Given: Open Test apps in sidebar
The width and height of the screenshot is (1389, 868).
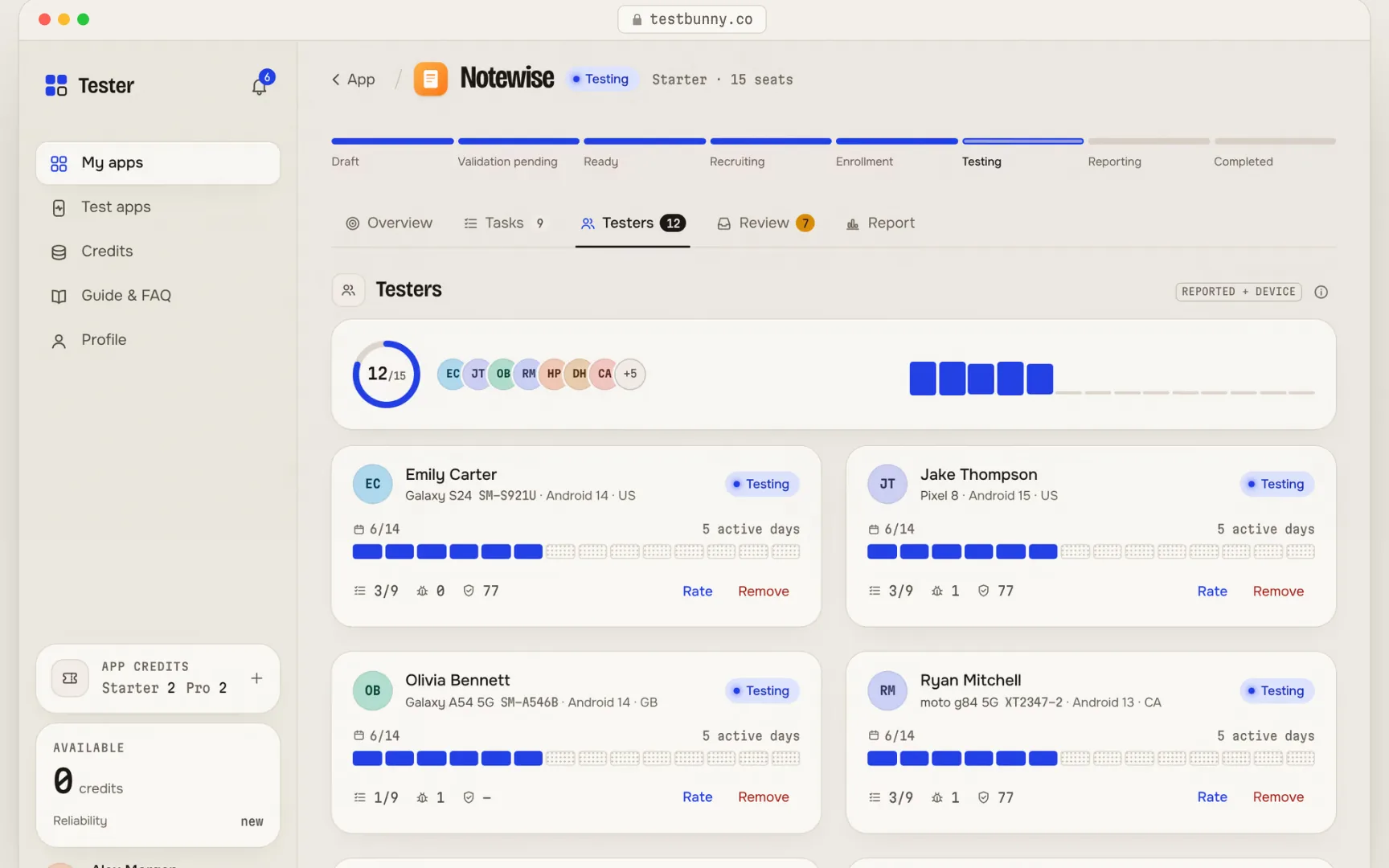Looking at the screenshot, I should pyautogui.click(x=158, y=207).
